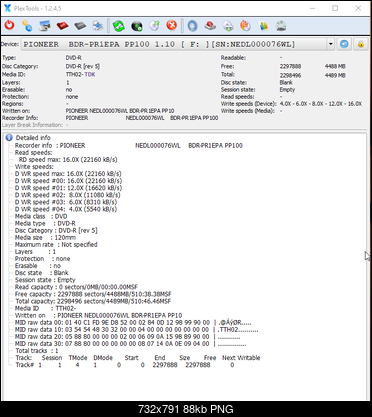Click the Track column header row
Viewport: 372px width, 417px height.
click(x=138, y=358)
